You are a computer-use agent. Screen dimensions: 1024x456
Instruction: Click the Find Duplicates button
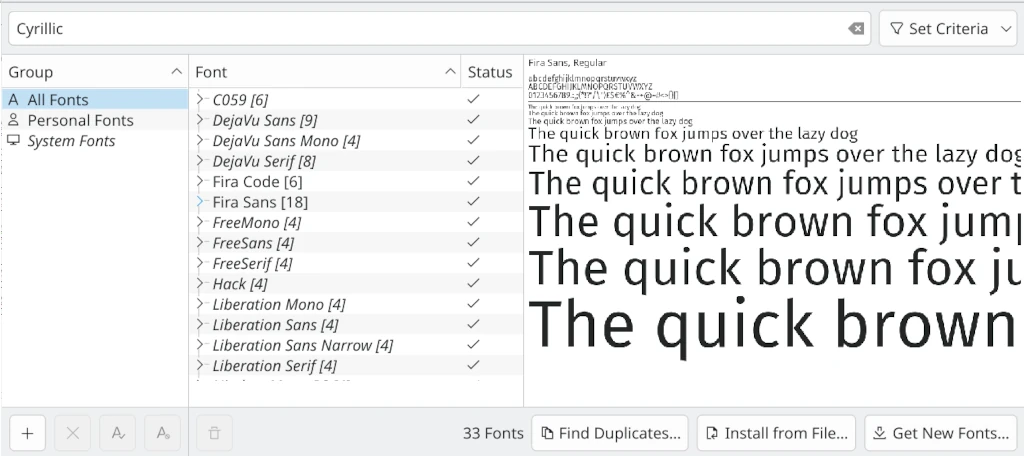[x=610, y=433]
